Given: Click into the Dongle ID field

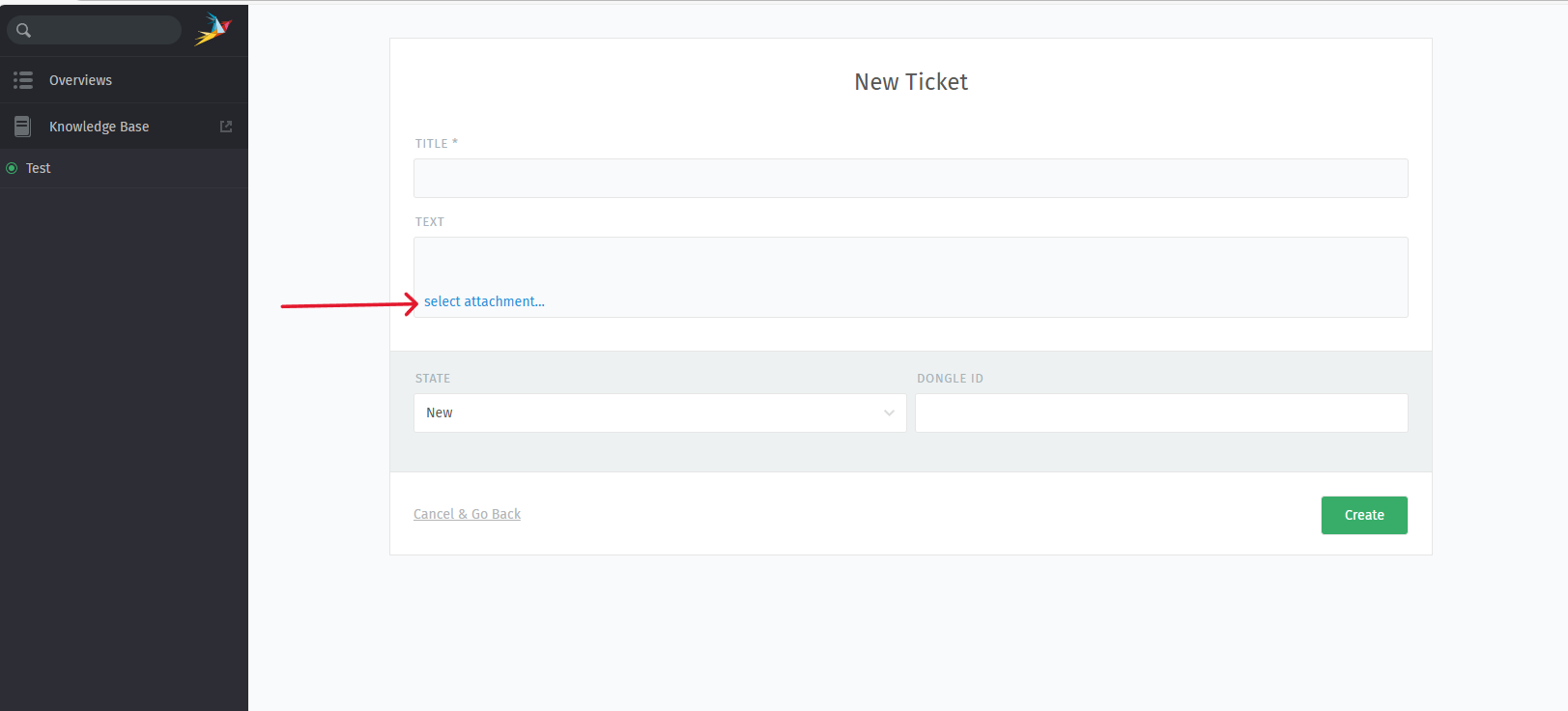Looking at the screenshot, I should click(x=1160, y=412).
